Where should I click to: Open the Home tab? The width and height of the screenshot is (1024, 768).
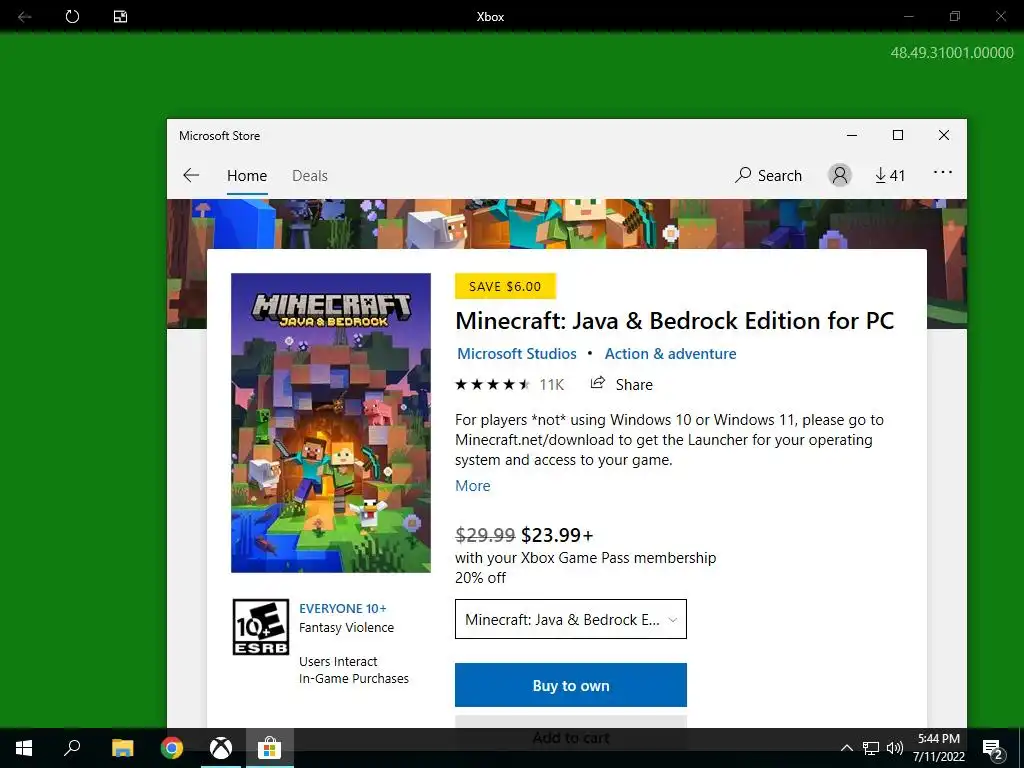247,176
